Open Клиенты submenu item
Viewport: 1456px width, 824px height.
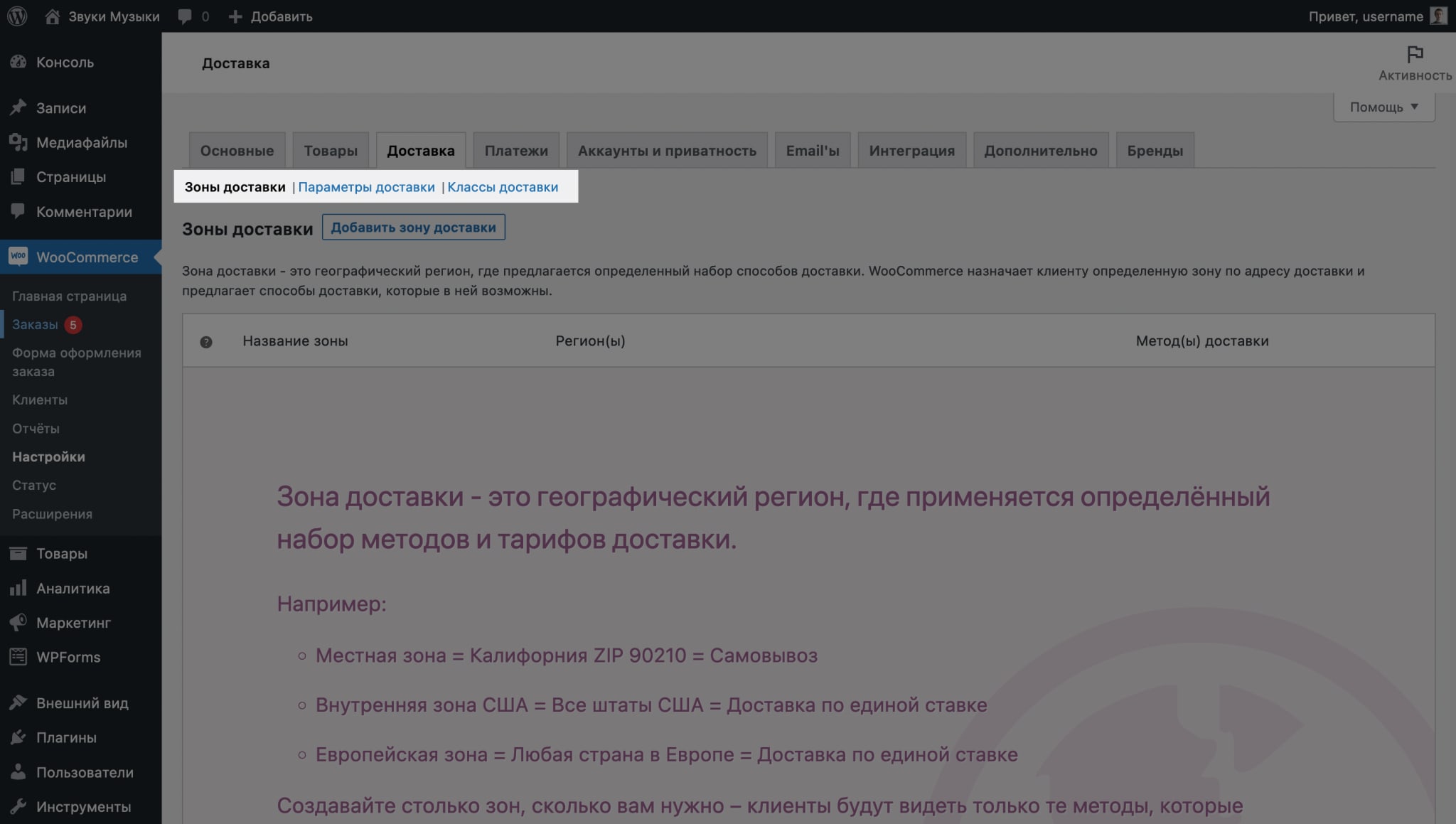40,400
